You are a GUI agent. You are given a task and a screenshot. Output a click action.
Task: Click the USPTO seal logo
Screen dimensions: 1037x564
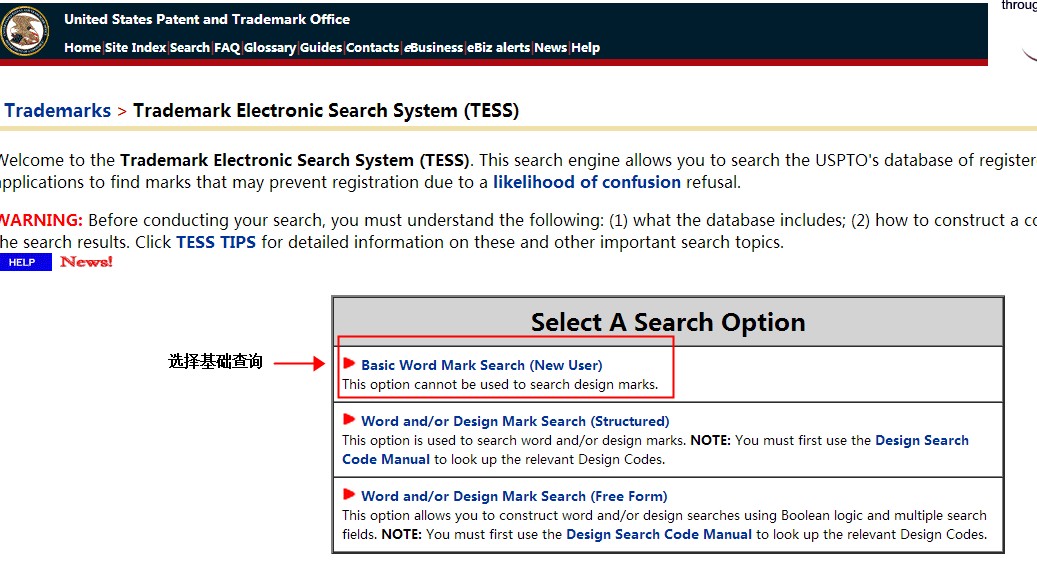24,31
